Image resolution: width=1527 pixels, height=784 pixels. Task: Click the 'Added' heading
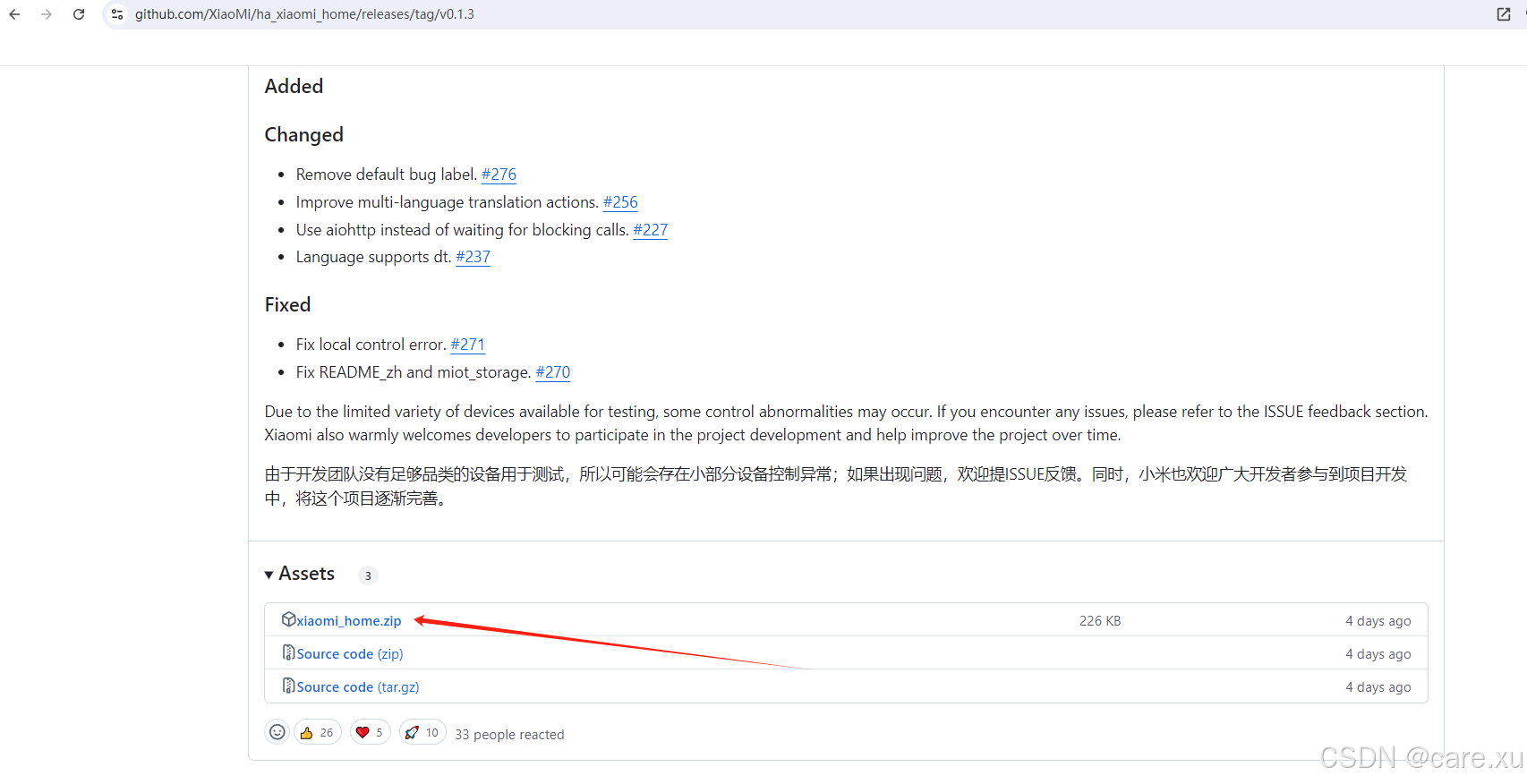pyautogui.click(x=294, y=87)
